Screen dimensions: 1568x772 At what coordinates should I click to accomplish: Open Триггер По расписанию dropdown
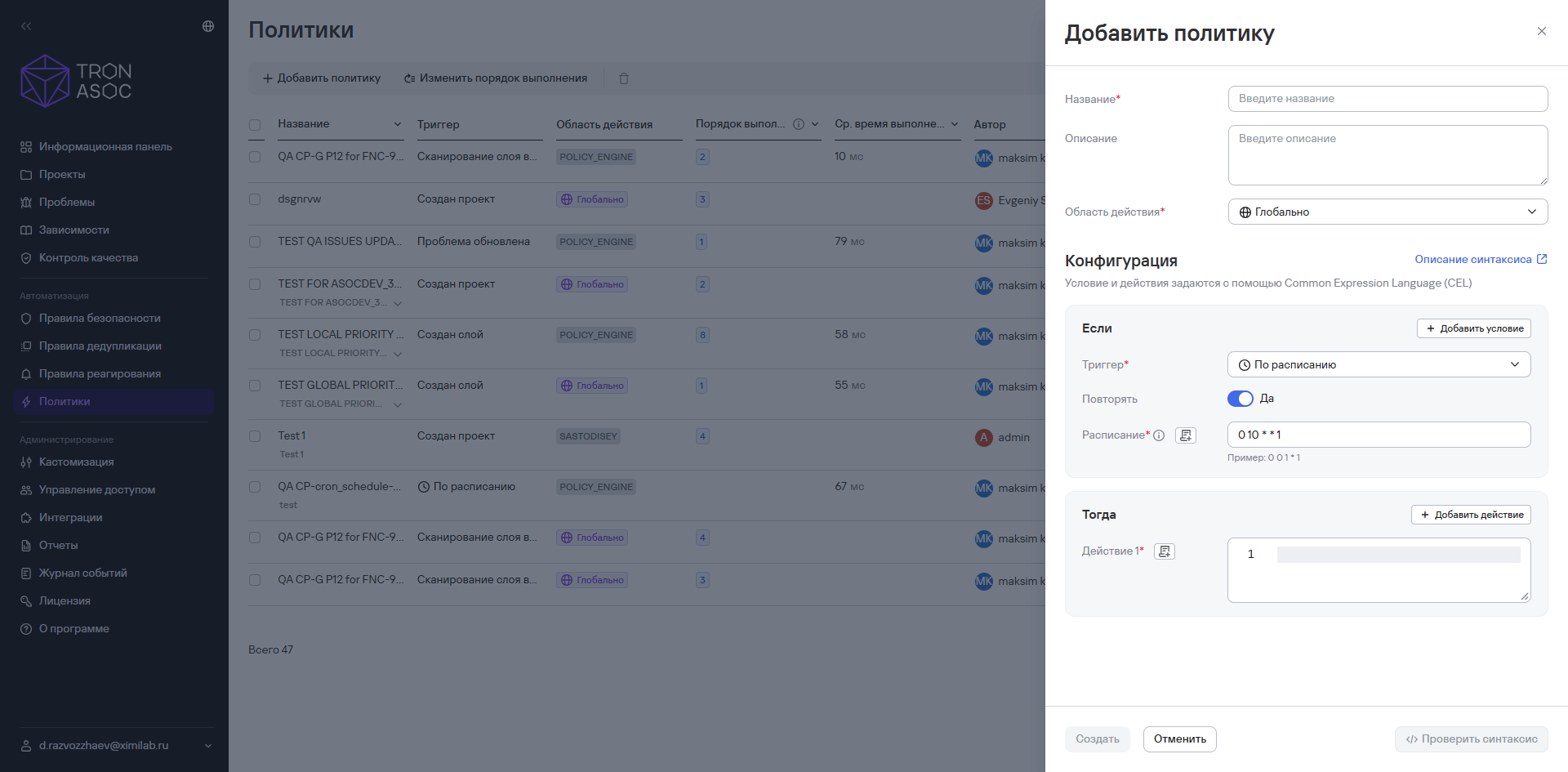point(1379,364)
